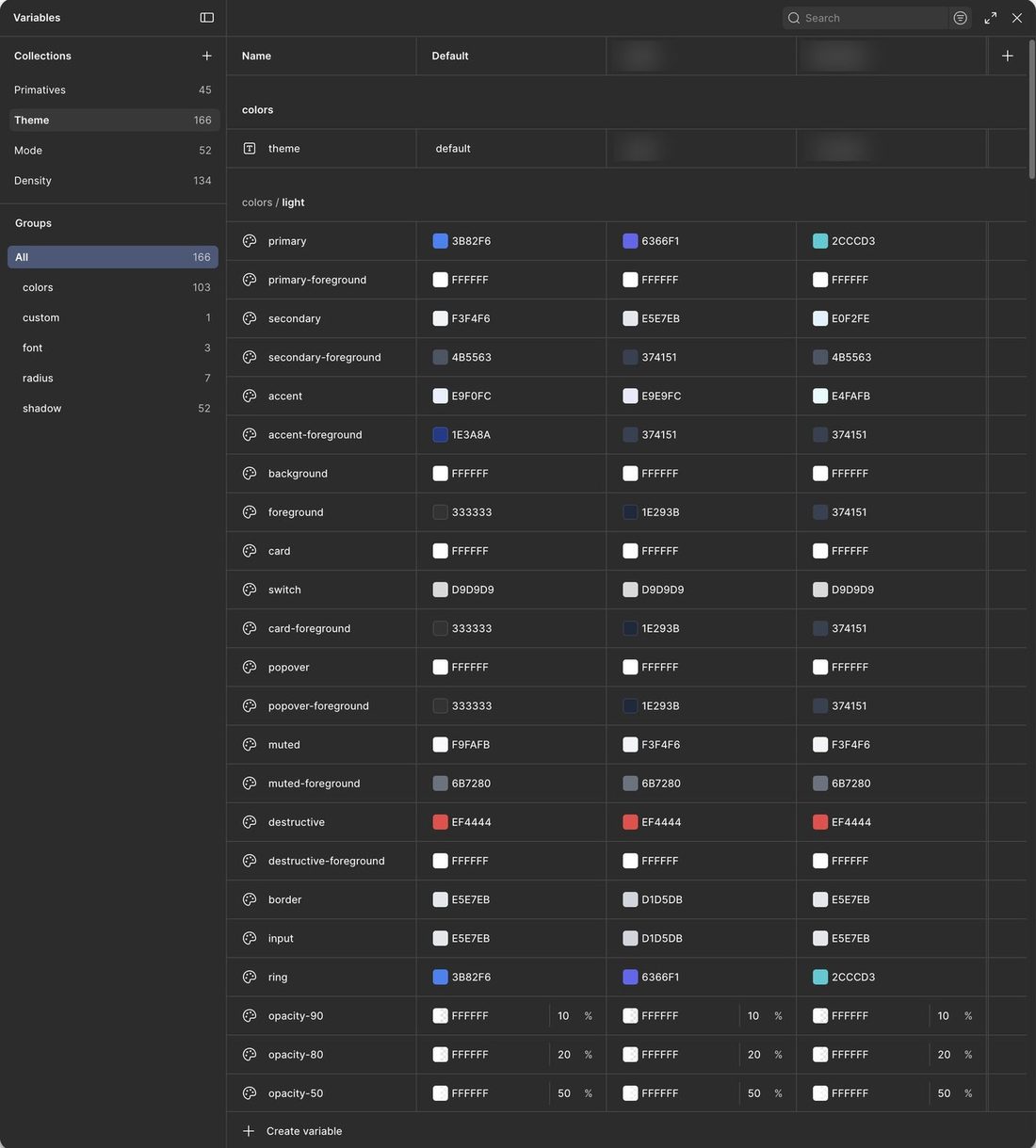Open the primary 3B82F6 color swatch
Image resolution: width=1036 pixels, height=1148 pixels.
click(440, 241)
